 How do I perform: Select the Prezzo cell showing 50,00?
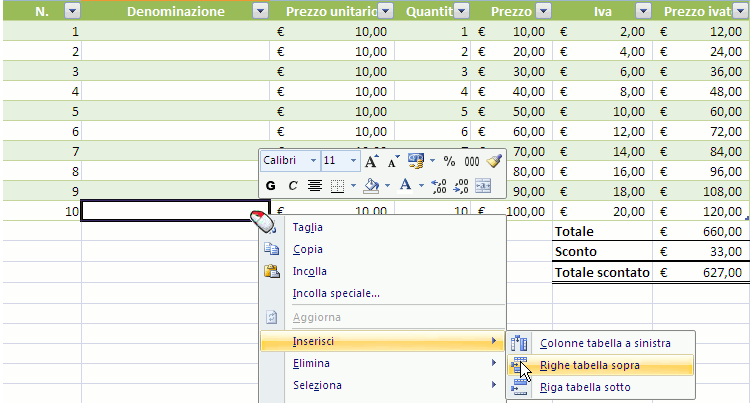pos(512,111)
